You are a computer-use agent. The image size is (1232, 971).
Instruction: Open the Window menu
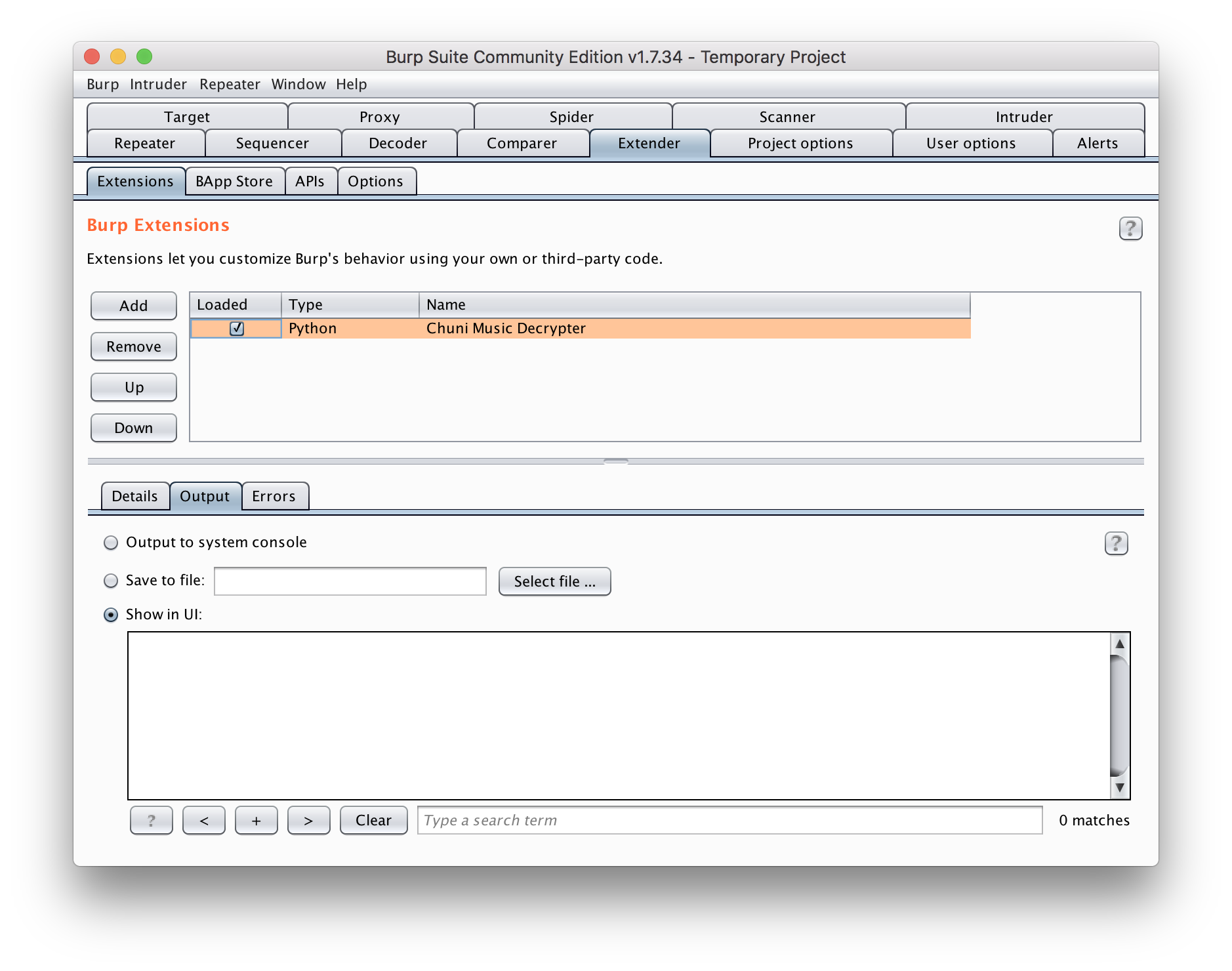point(298,84)
